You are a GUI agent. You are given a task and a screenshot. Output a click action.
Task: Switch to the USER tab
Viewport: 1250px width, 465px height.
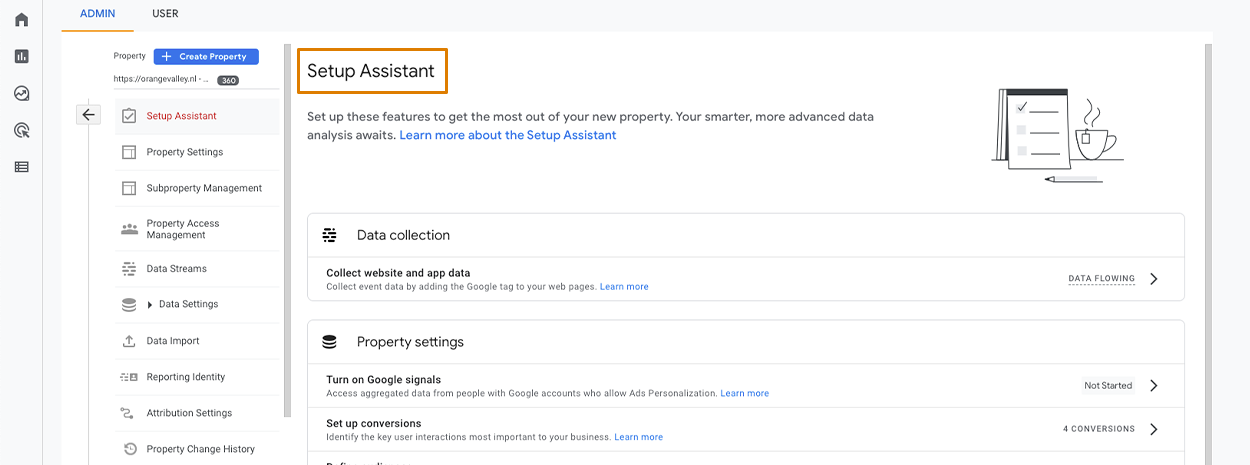click(x=166, y=14)
